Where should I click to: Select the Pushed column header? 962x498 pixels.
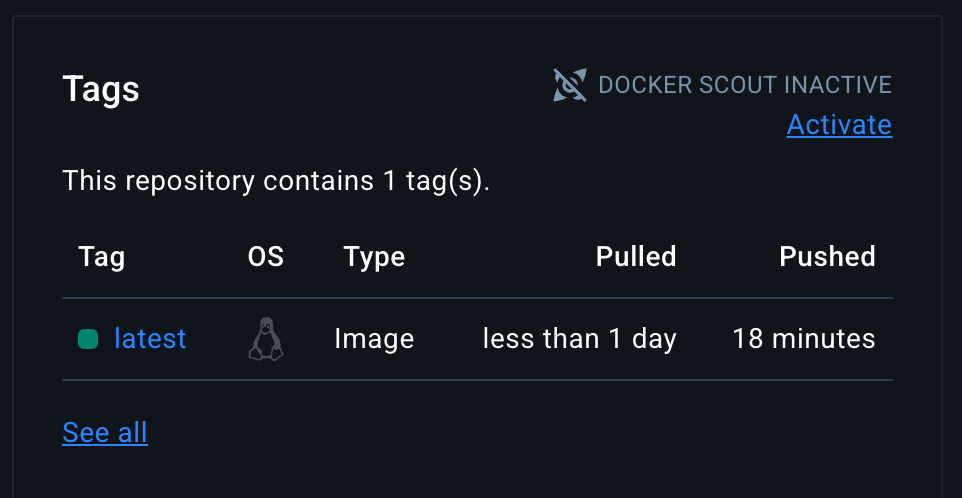click(x=827, y=257)
